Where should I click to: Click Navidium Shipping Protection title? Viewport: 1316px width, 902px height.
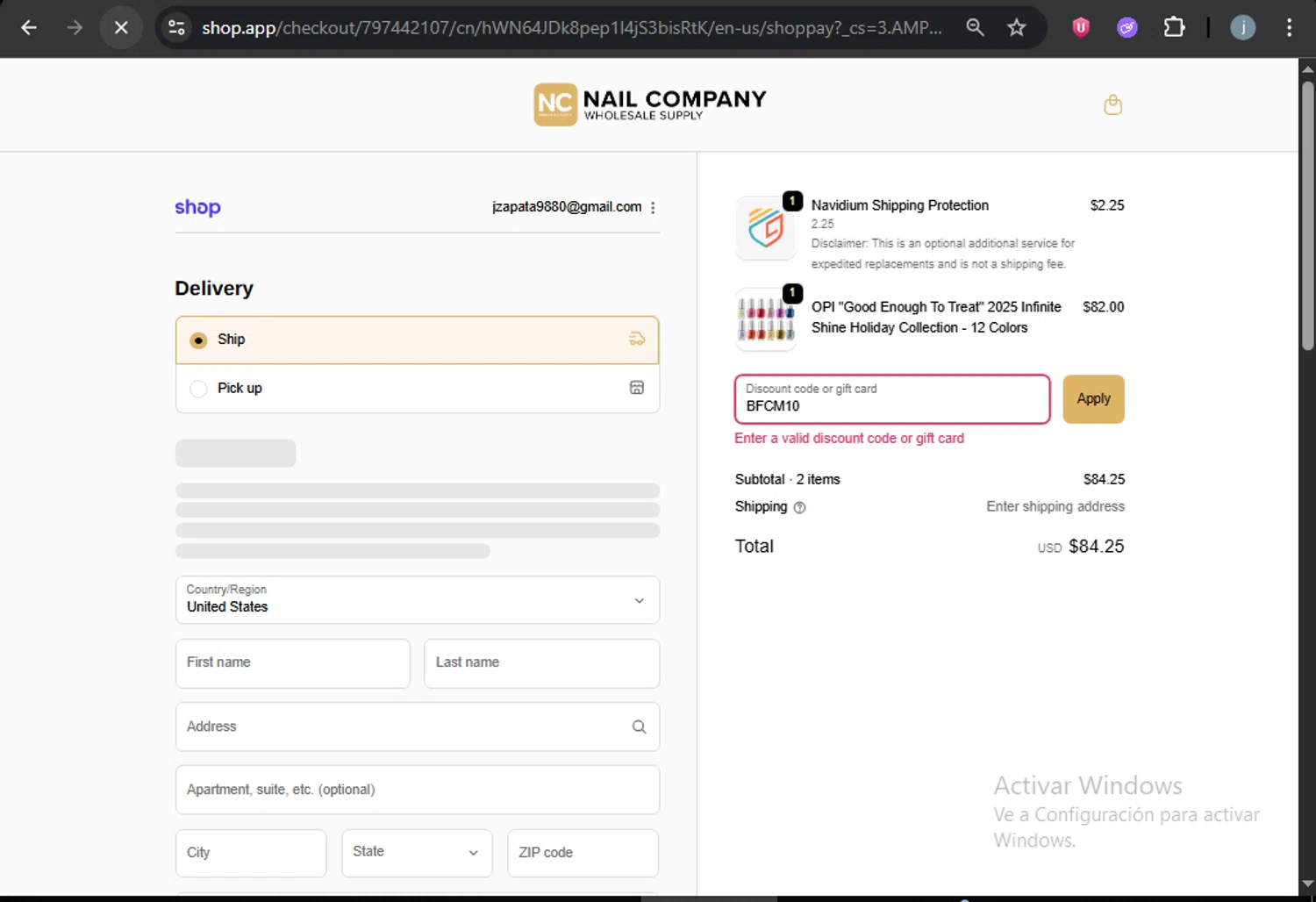(899, 205)
